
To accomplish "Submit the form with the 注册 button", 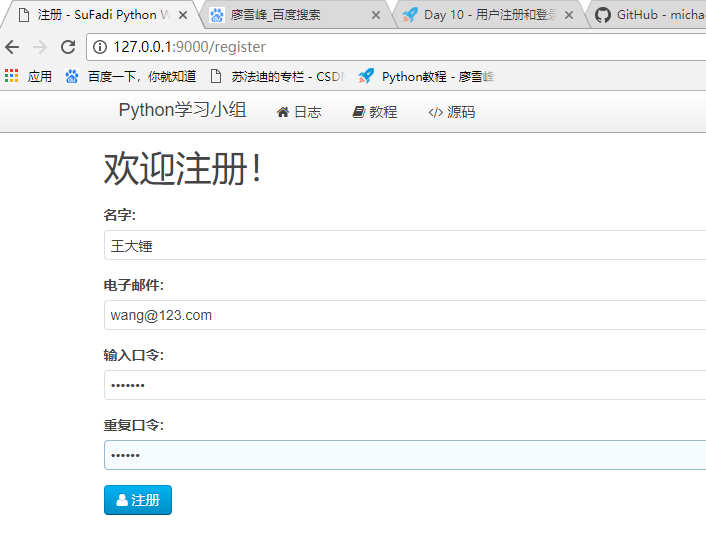I will [138, 500].
